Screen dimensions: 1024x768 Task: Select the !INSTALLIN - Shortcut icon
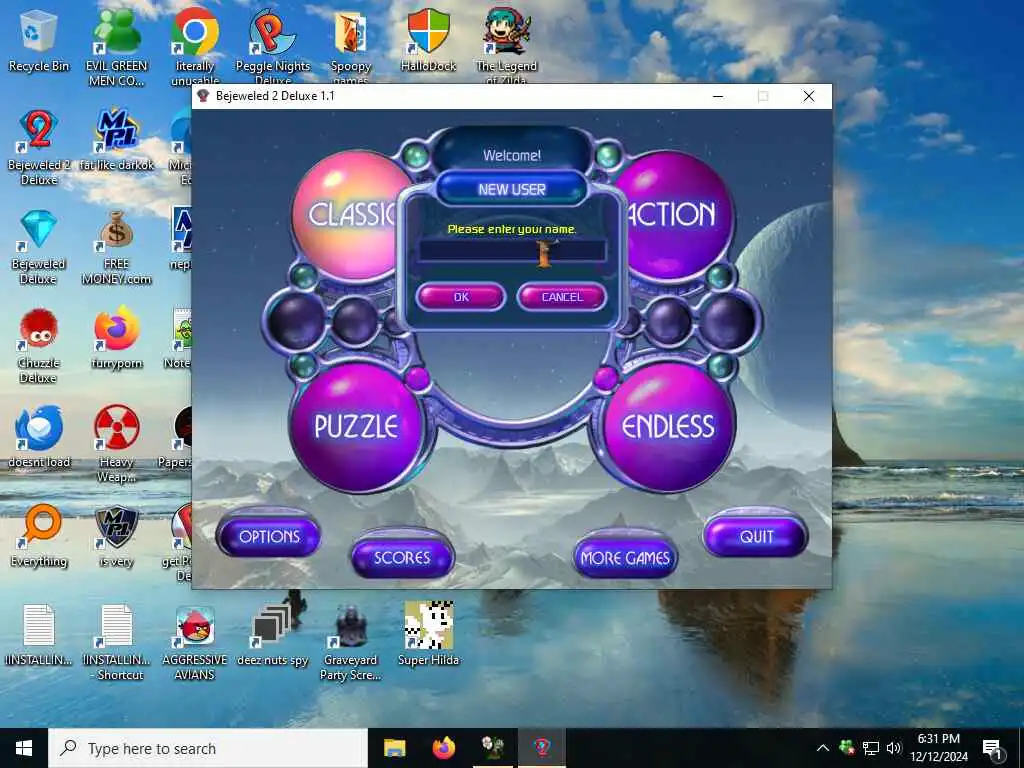point(116,643)
